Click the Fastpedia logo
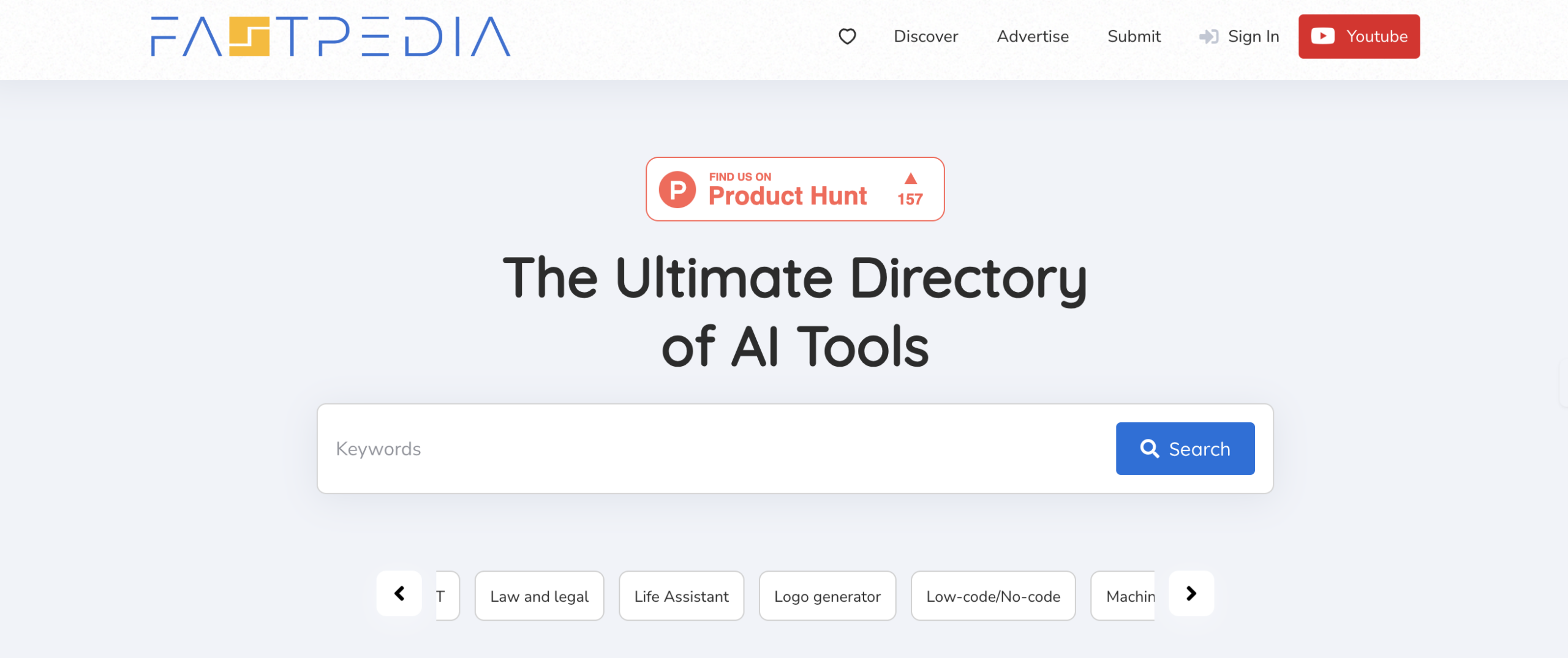 click(330, 37)
